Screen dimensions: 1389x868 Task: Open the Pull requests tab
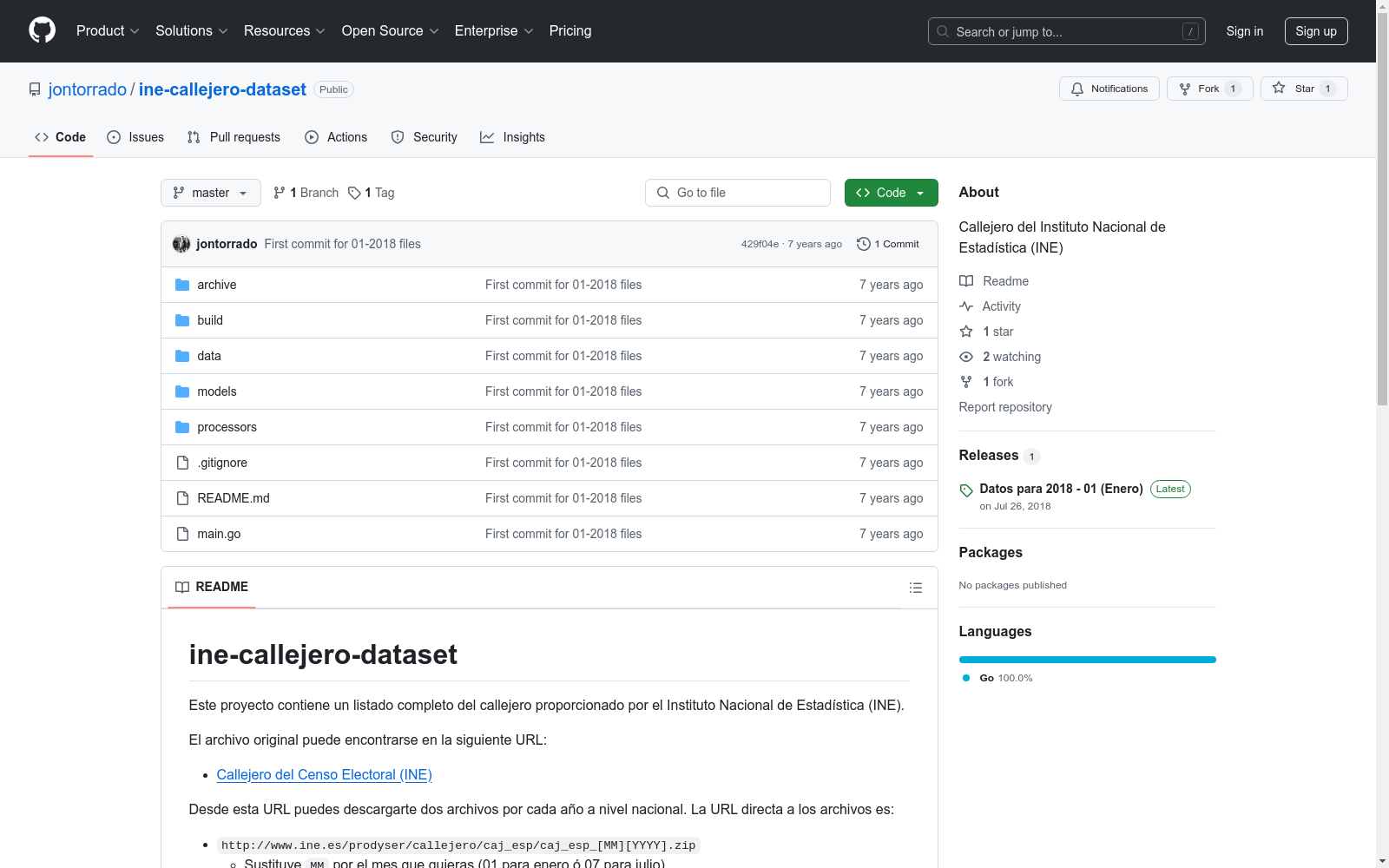(234, 137)
